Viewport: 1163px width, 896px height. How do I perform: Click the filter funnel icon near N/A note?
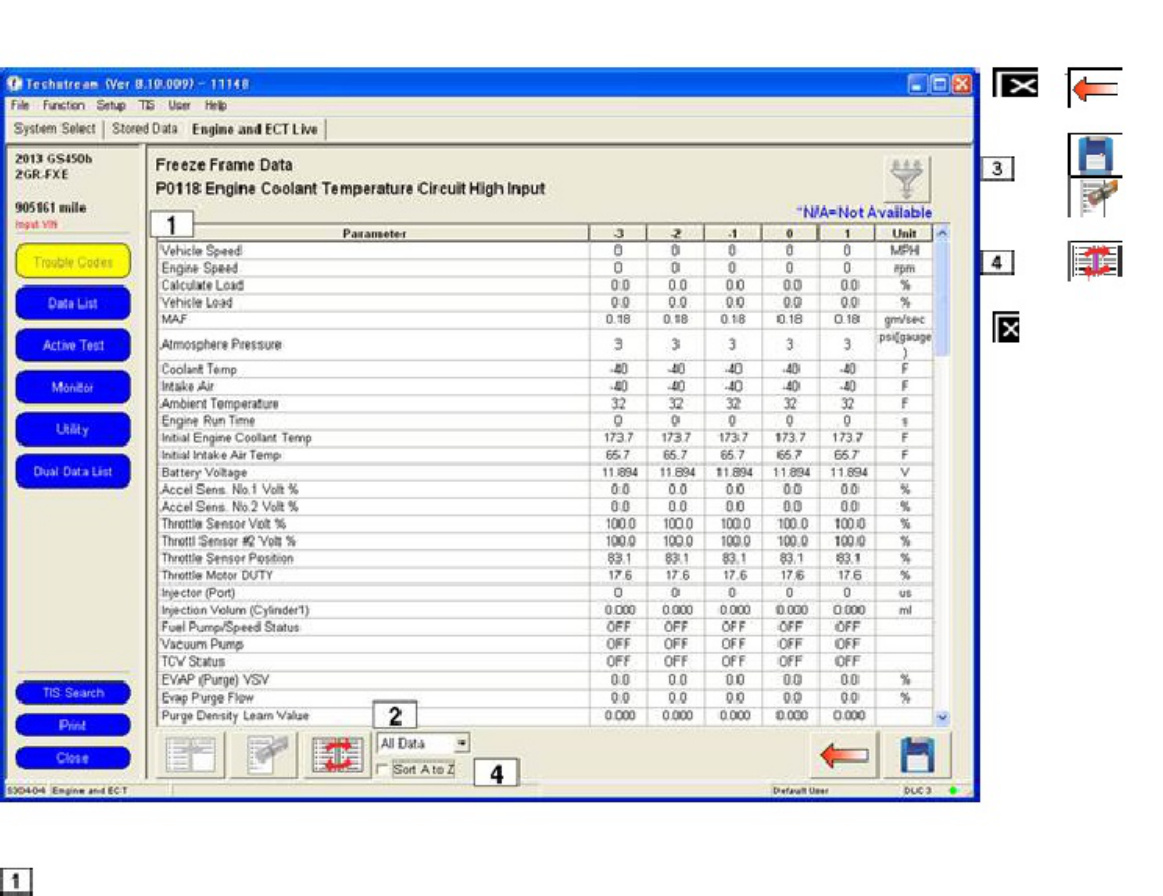[x=907, y=178]
